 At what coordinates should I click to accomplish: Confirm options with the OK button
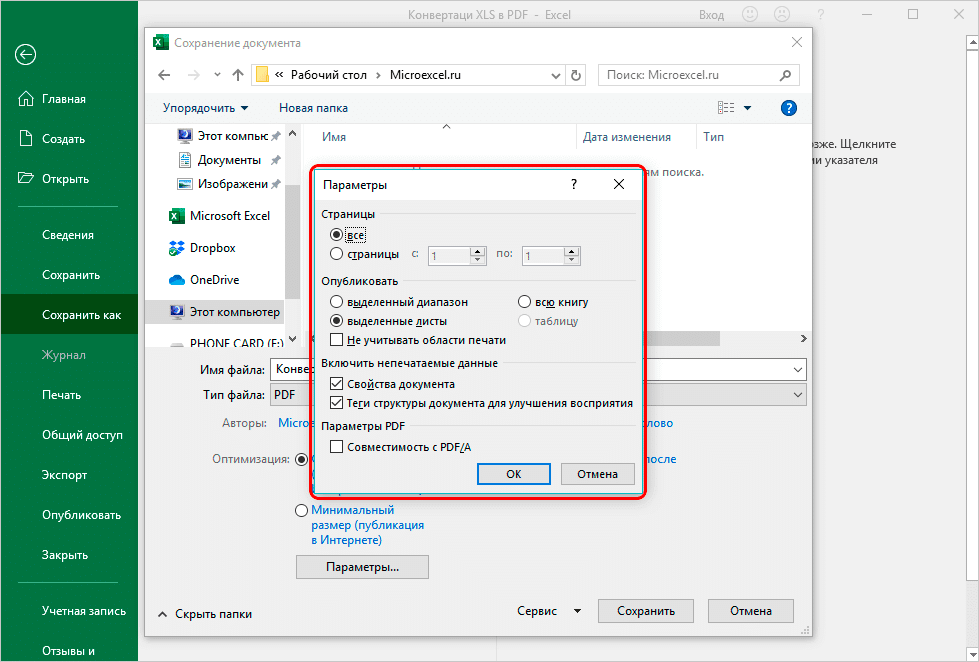point(513,473)
